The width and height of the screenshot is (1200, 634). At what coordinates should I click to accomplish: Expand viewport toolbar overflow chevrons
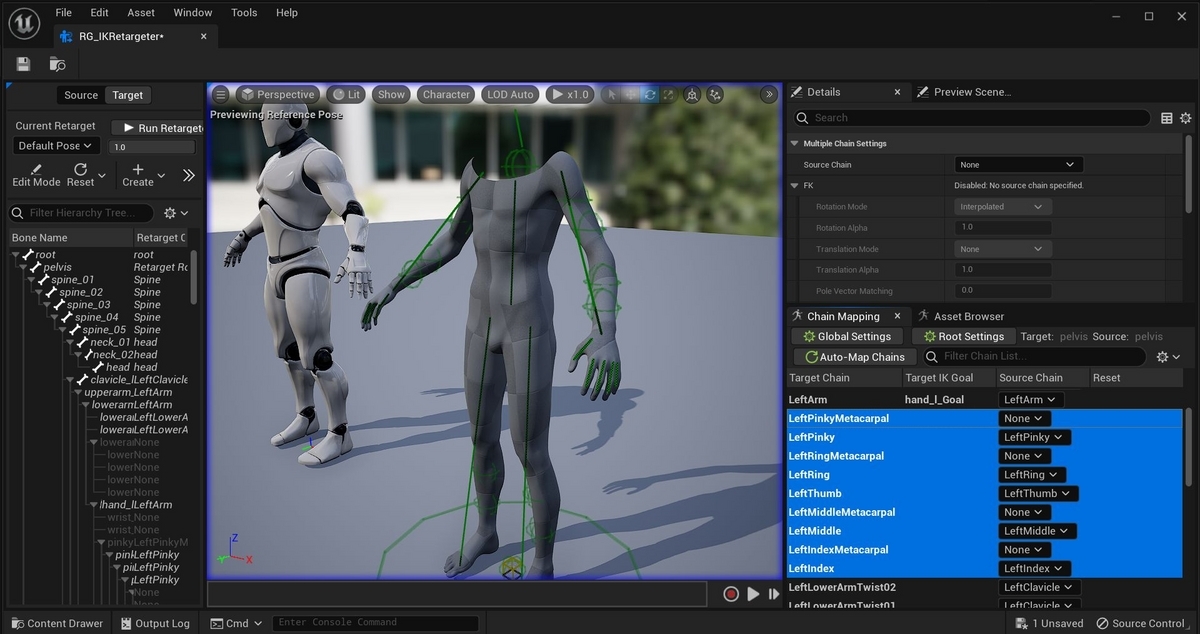768,95
